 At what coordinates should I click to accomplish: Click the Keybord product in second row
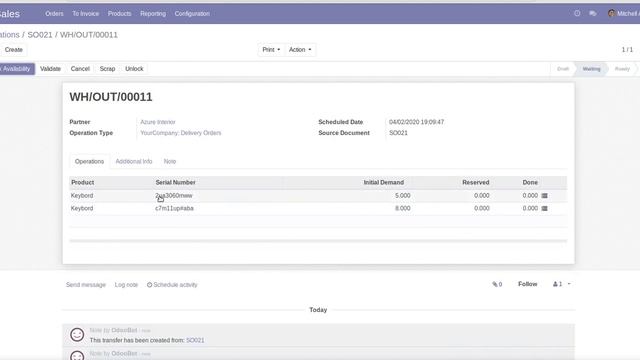[82, 208]
